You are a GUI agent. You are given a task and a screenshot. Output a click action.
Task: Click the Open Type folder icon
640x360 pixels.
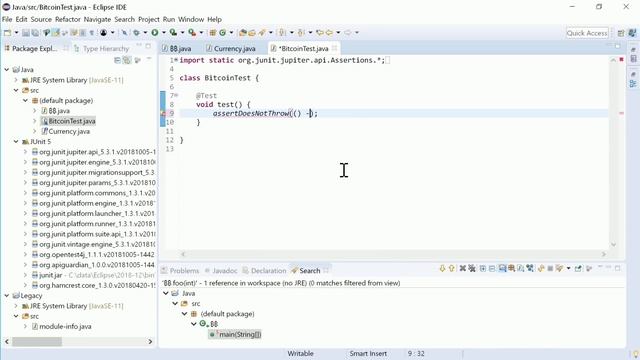[243, 33]
